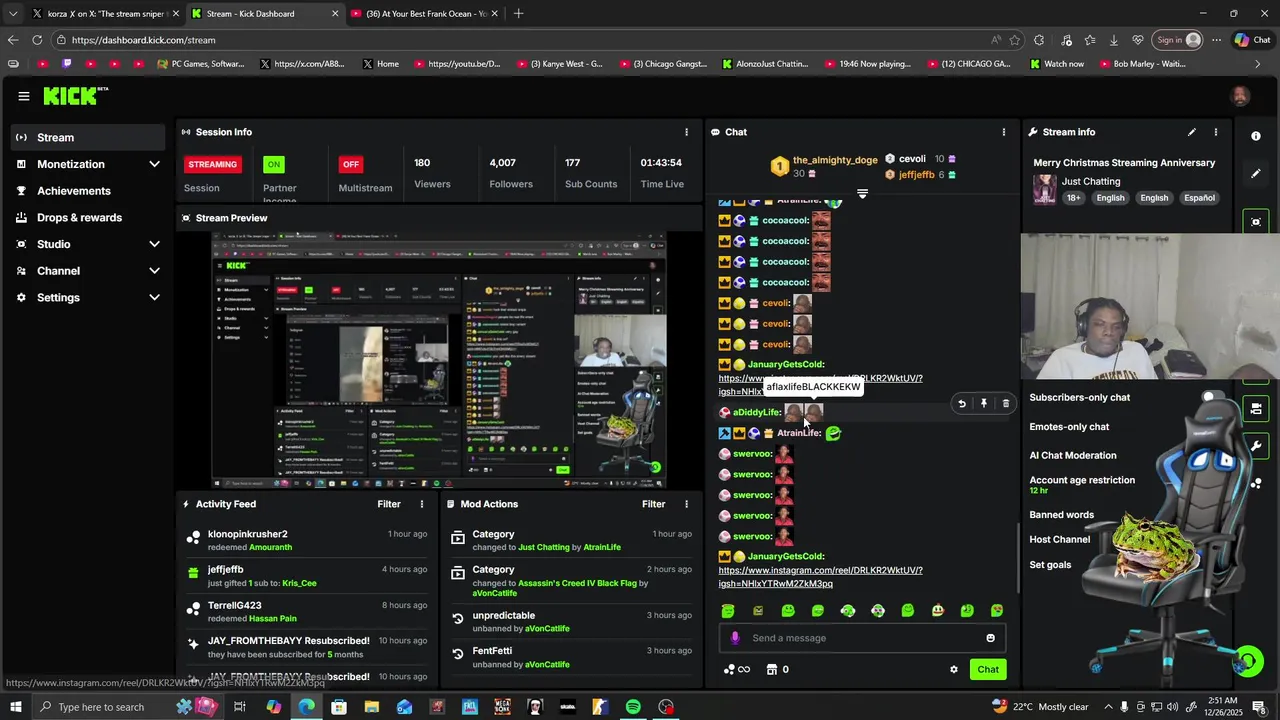Open the emoji picker in message box
The height and width of the screenshot is (720, 1280).
(991, 638)
